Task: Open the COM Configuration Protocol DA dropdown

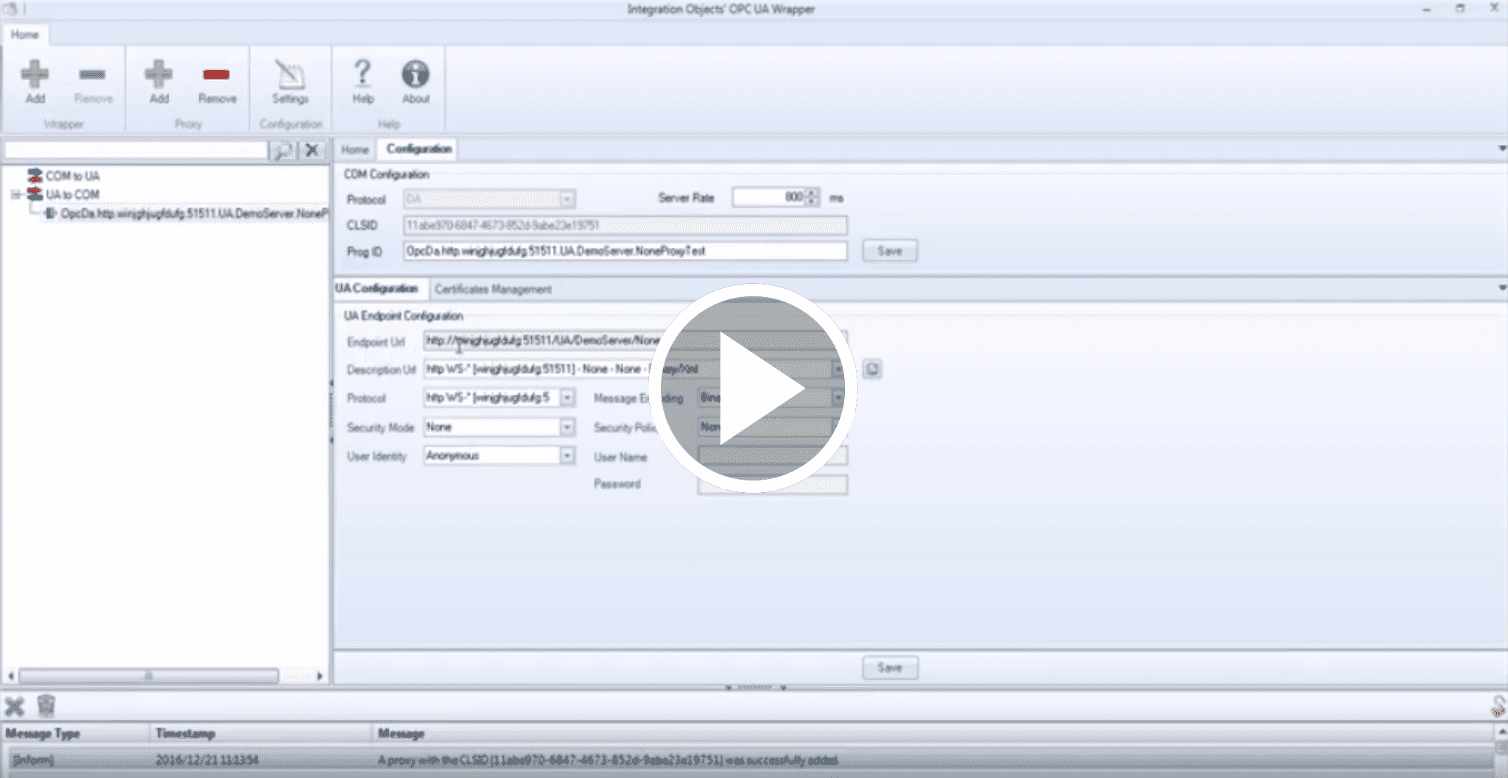Action: (568, 198)
